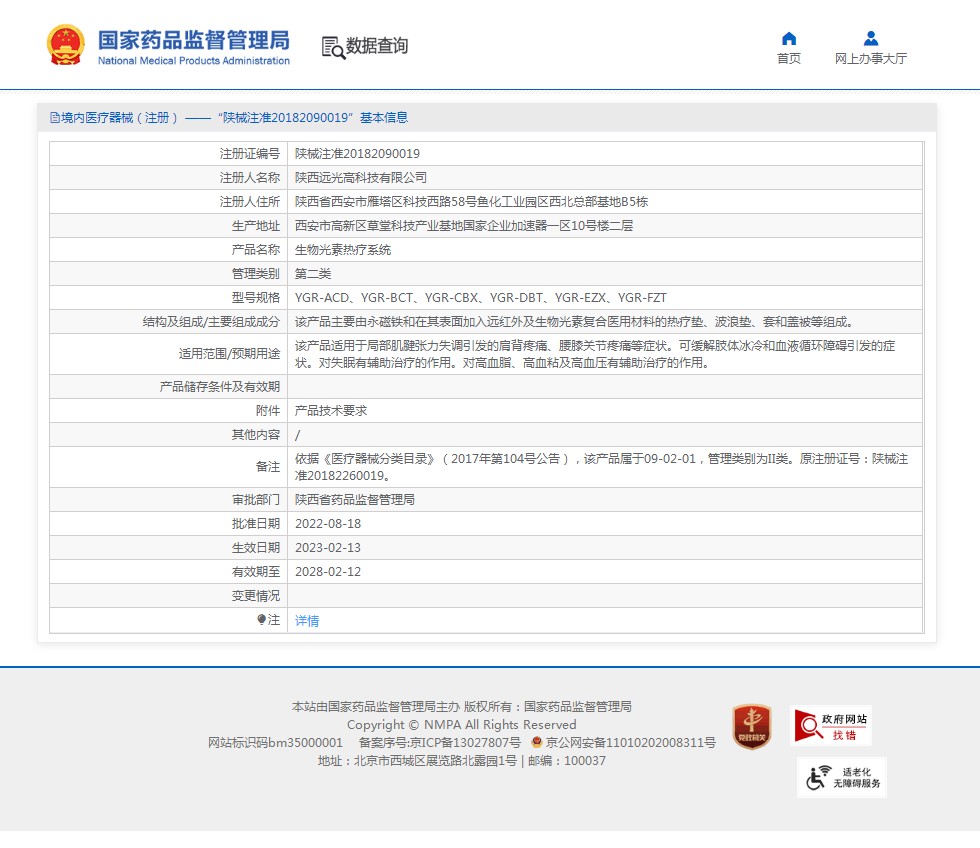This screenshot has height=848, width=980.
Task: Click the model list starting YGR-ACD
Action: pyautogui.click(x=481, y=297)
